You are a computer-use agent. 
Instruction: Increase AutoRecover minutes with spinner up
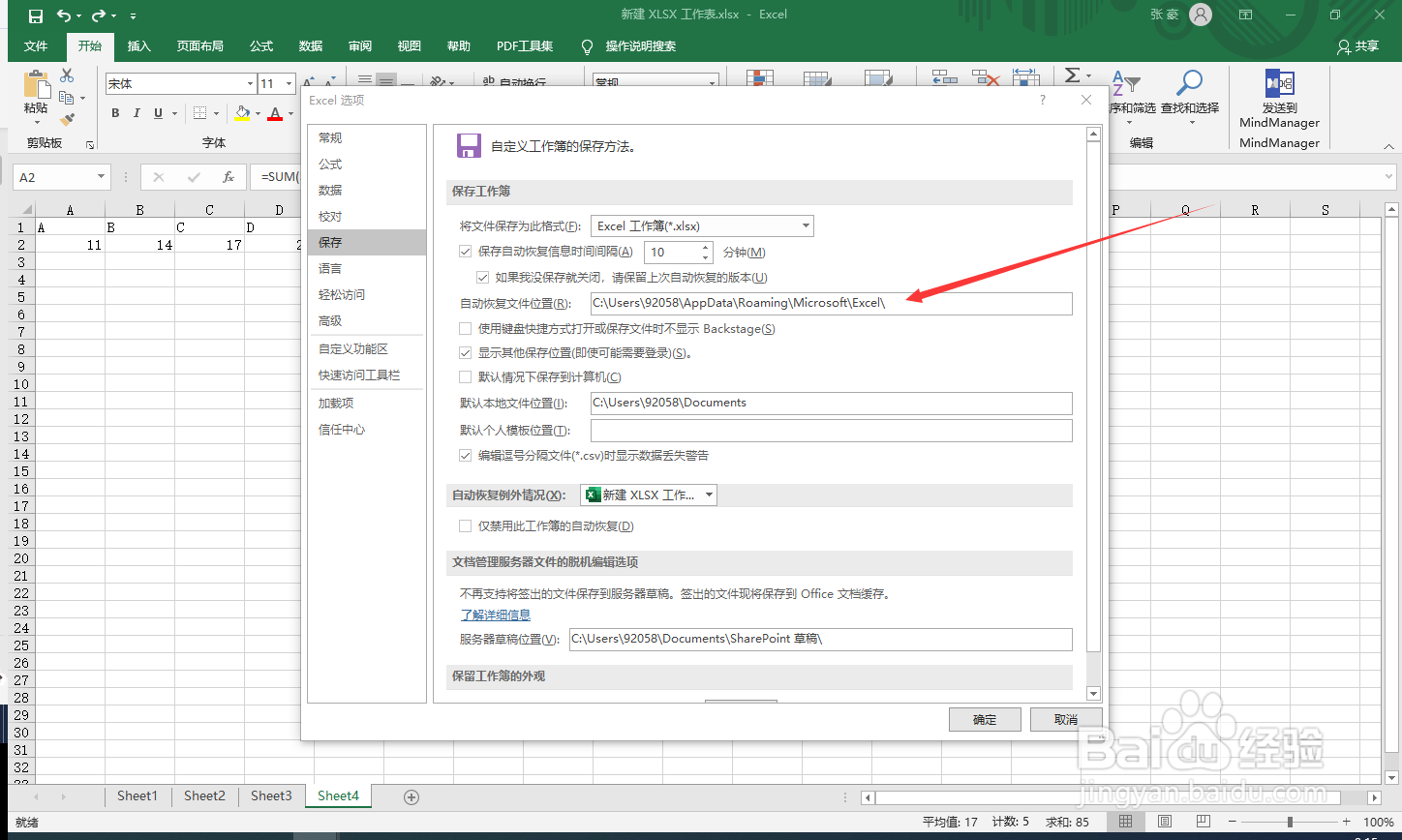click(x=704, y=247)
